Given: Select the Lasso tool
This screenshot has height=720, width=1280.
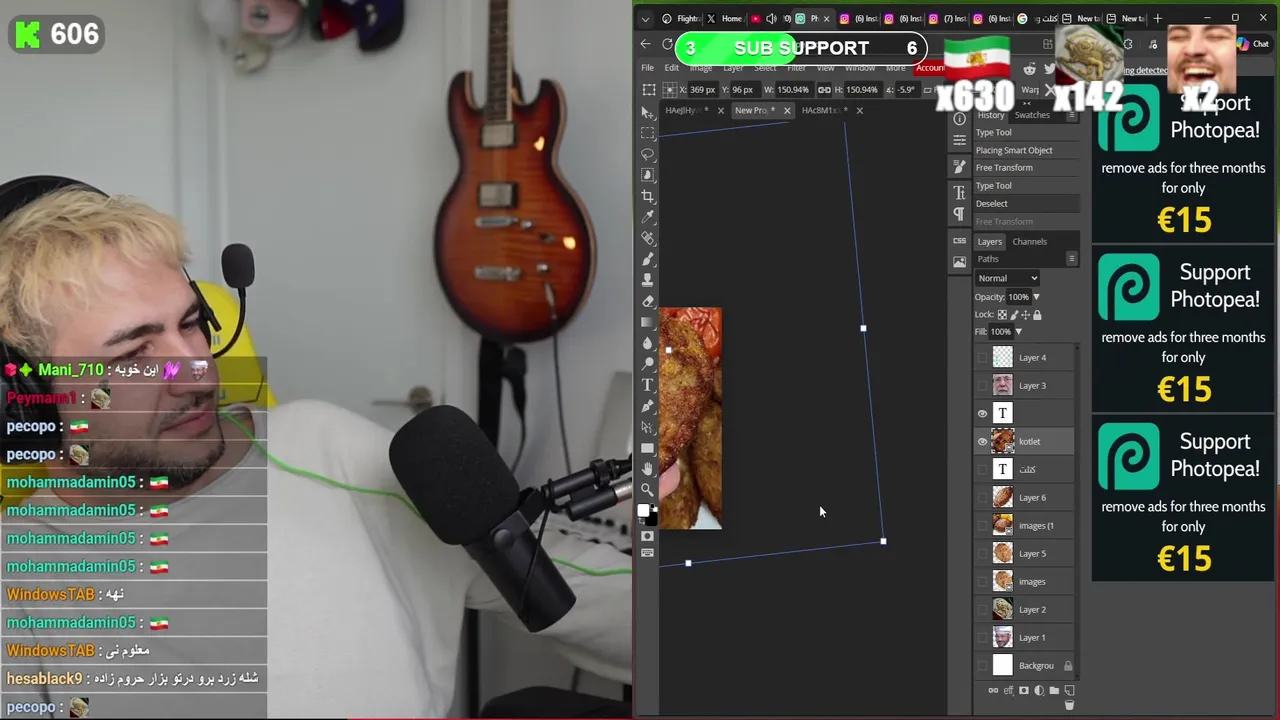Looking at the screenshot, I should pos(648,155).
